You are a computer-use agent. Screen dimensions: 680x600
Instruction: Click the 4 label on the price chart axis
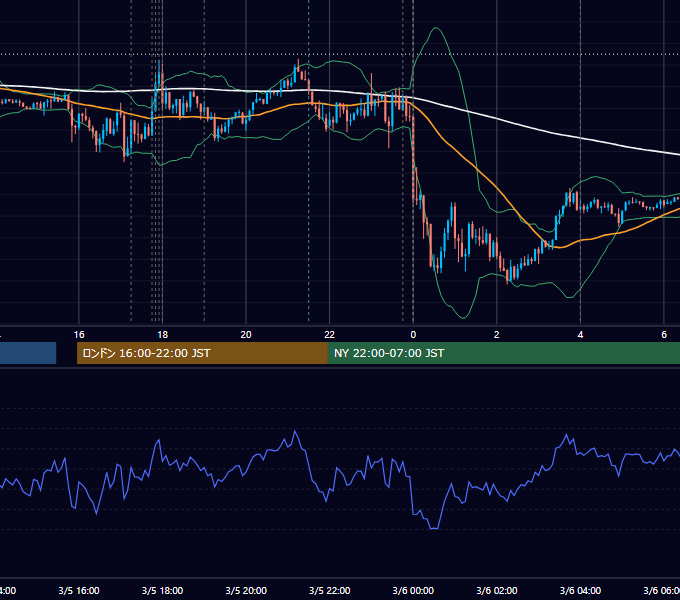[580, 335]
